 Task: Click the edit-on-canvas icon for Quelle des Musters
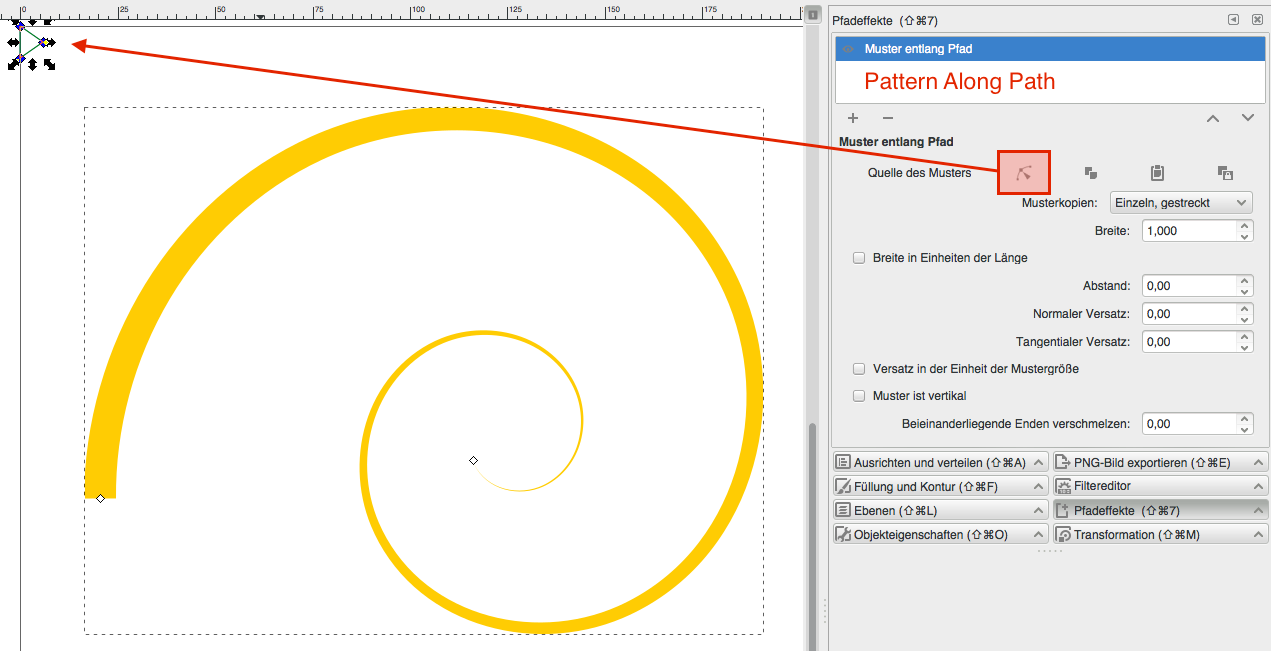tap(1023, 173)
